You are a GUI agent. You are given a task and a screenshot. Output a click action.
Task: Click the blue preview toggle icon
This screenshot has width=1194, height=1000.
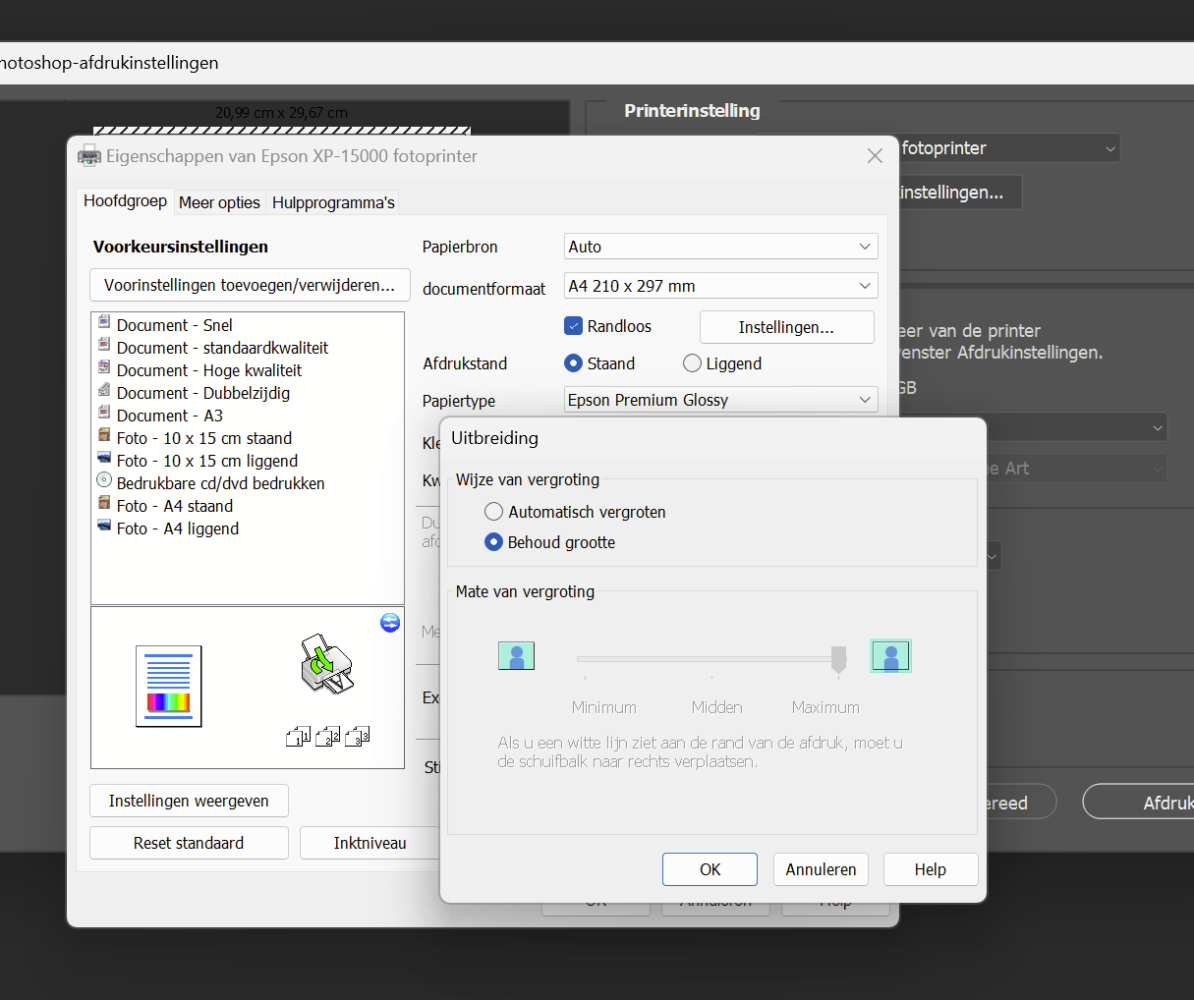coord(390,623)
